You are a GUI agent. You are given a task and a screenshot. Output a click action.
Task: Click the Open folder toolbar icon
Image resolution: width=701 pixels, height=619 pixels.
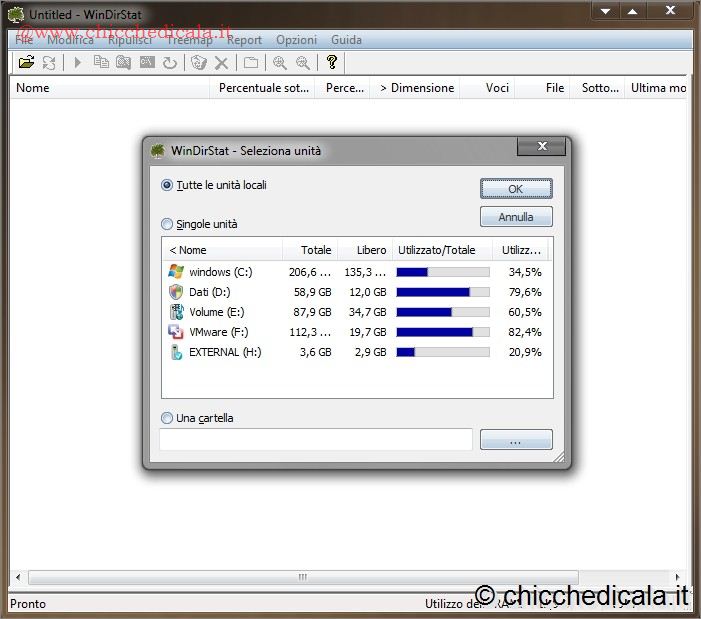[x=26, y=62]
